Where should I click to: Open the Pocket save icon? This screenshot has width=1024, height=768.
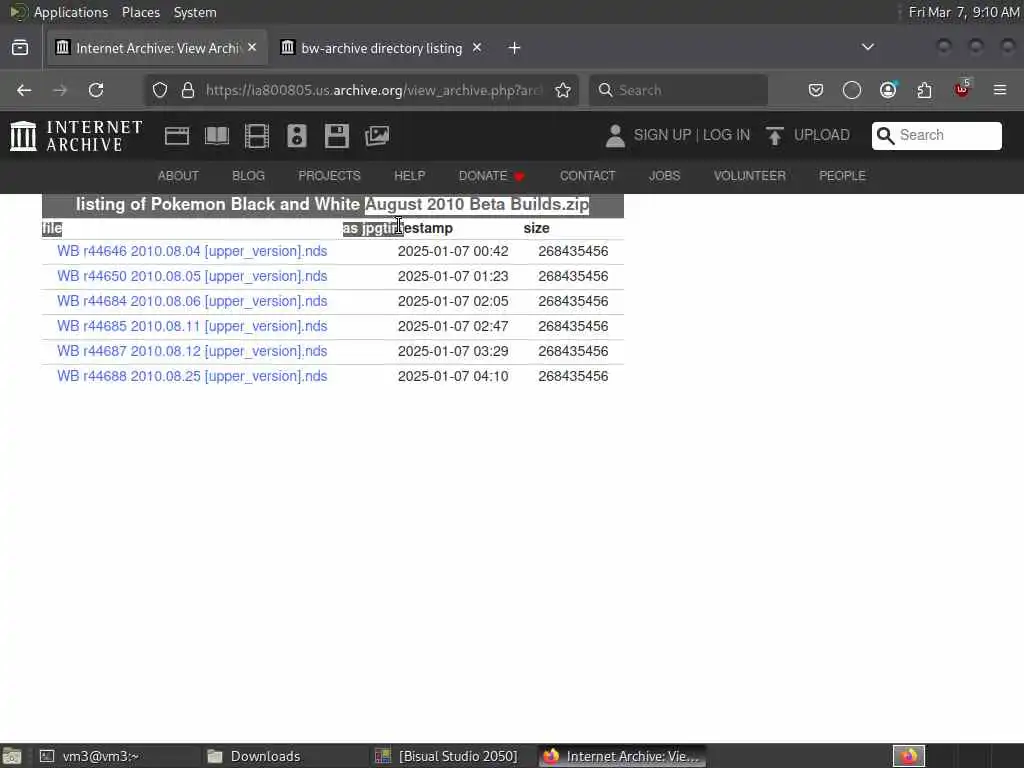(x=816, y=90)
